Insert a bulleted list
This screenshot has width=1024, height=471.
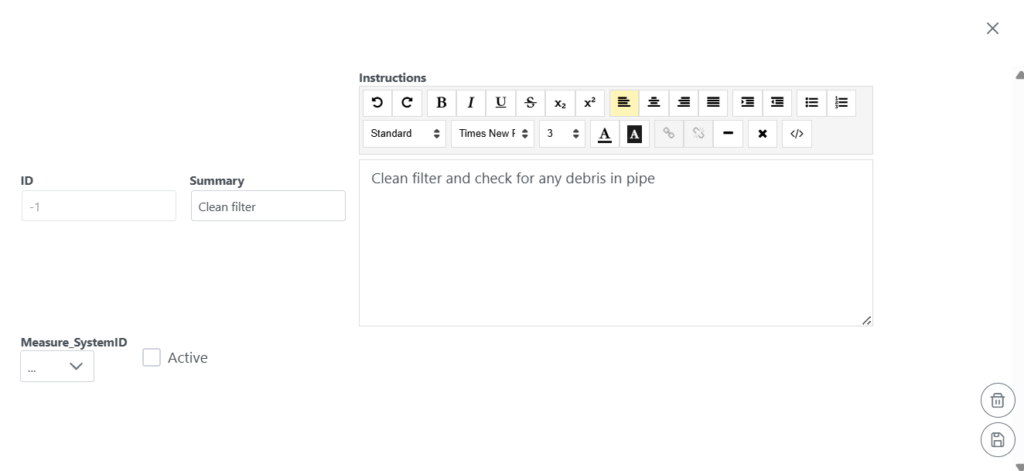pyautogui.click(x=812, y=102)
